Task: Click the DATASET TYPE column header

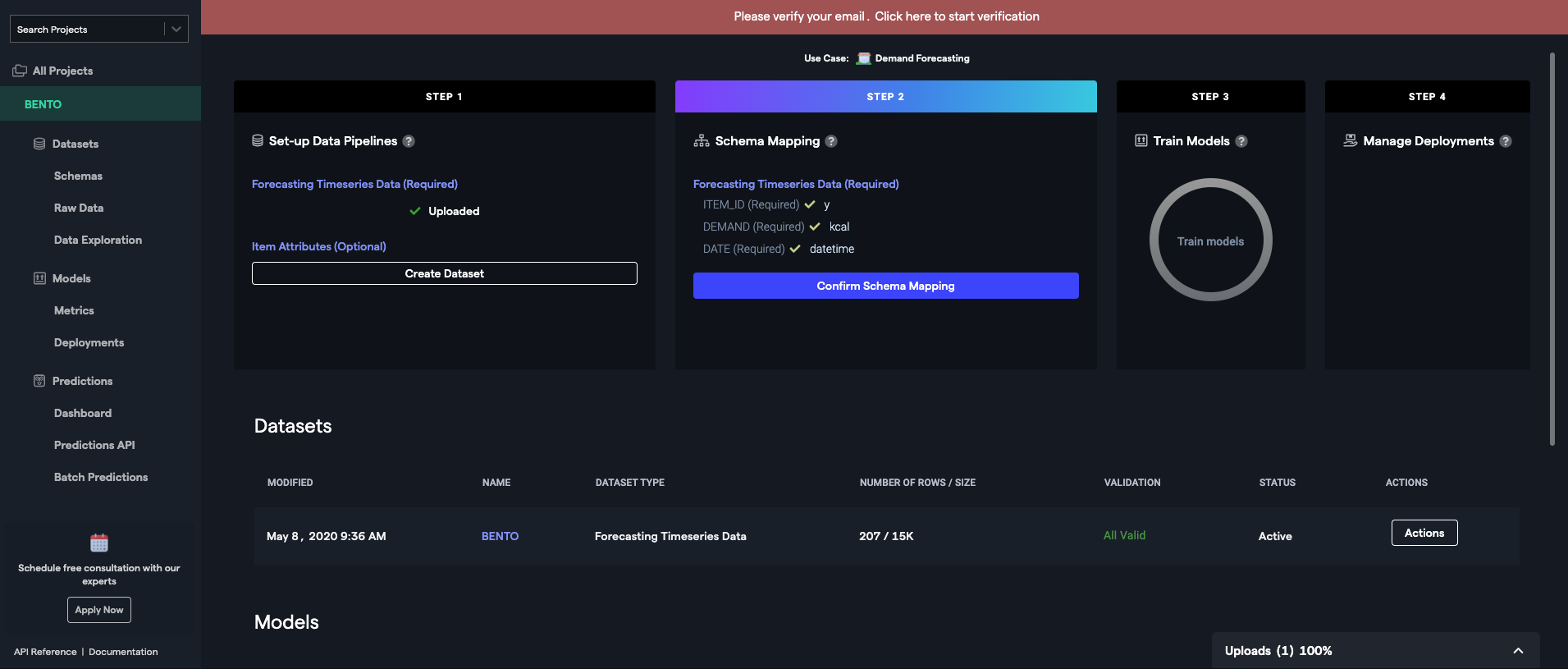Action: 630,483
